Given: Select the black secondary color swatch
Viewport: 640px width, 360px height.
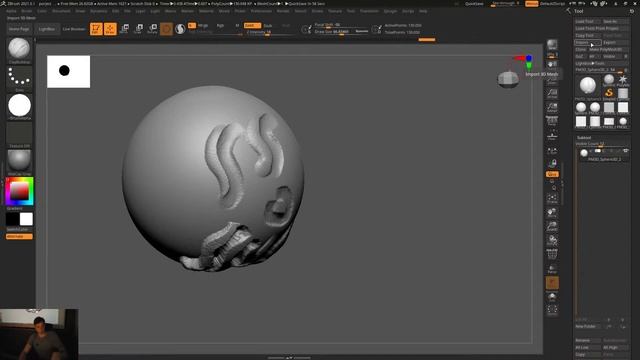Looking at the screenshot, I should [x=12, y=219].
